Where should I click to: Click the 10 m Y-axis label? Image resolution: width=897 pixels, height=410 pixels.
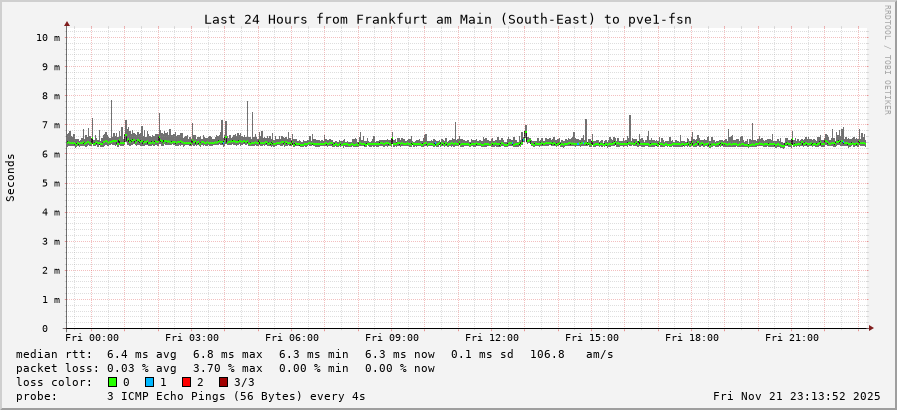[x=48, y=37]
